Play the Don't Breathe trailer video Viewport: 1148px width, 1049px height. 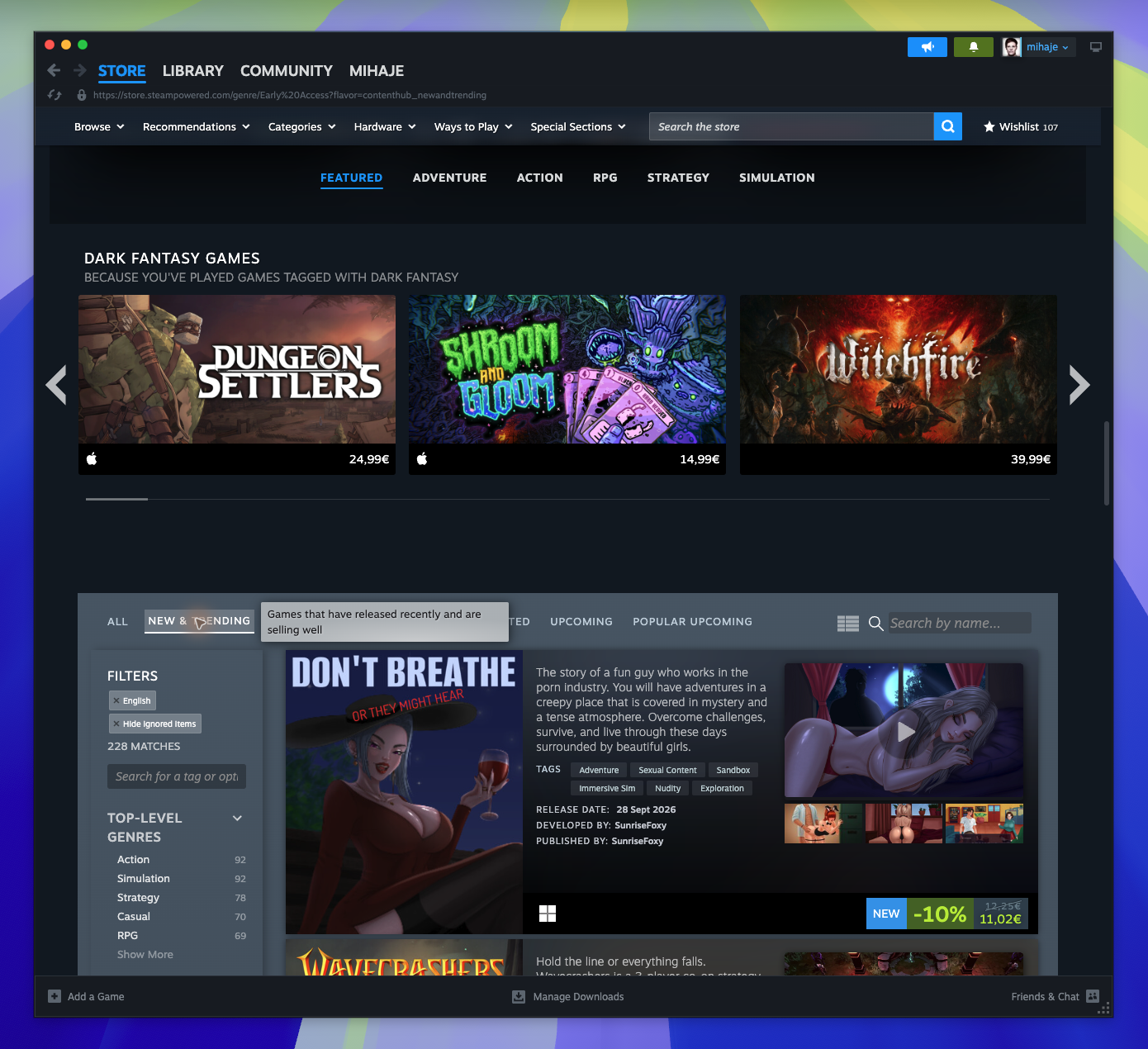point(906,731)
